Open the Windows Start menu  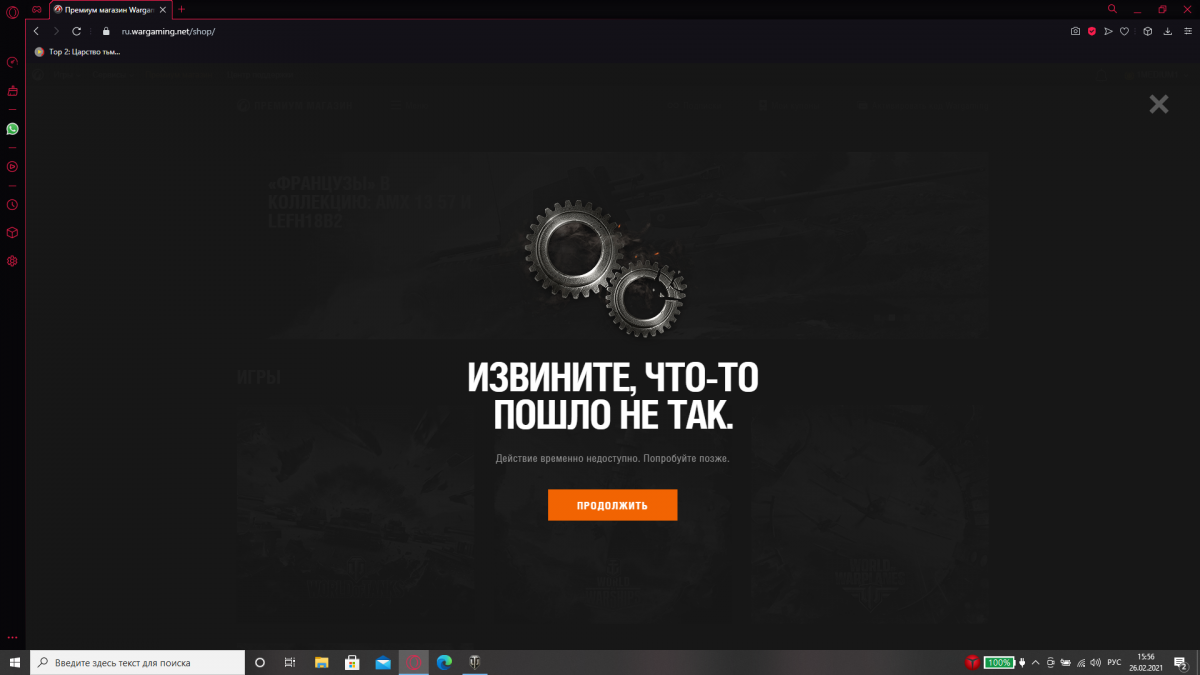14,662
